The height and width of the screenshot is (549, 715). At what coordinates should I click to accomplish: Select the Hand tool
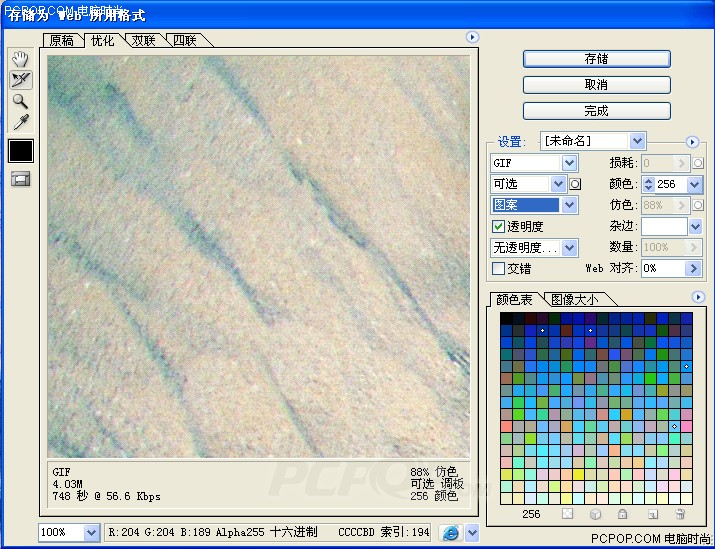tap(20, 60)
